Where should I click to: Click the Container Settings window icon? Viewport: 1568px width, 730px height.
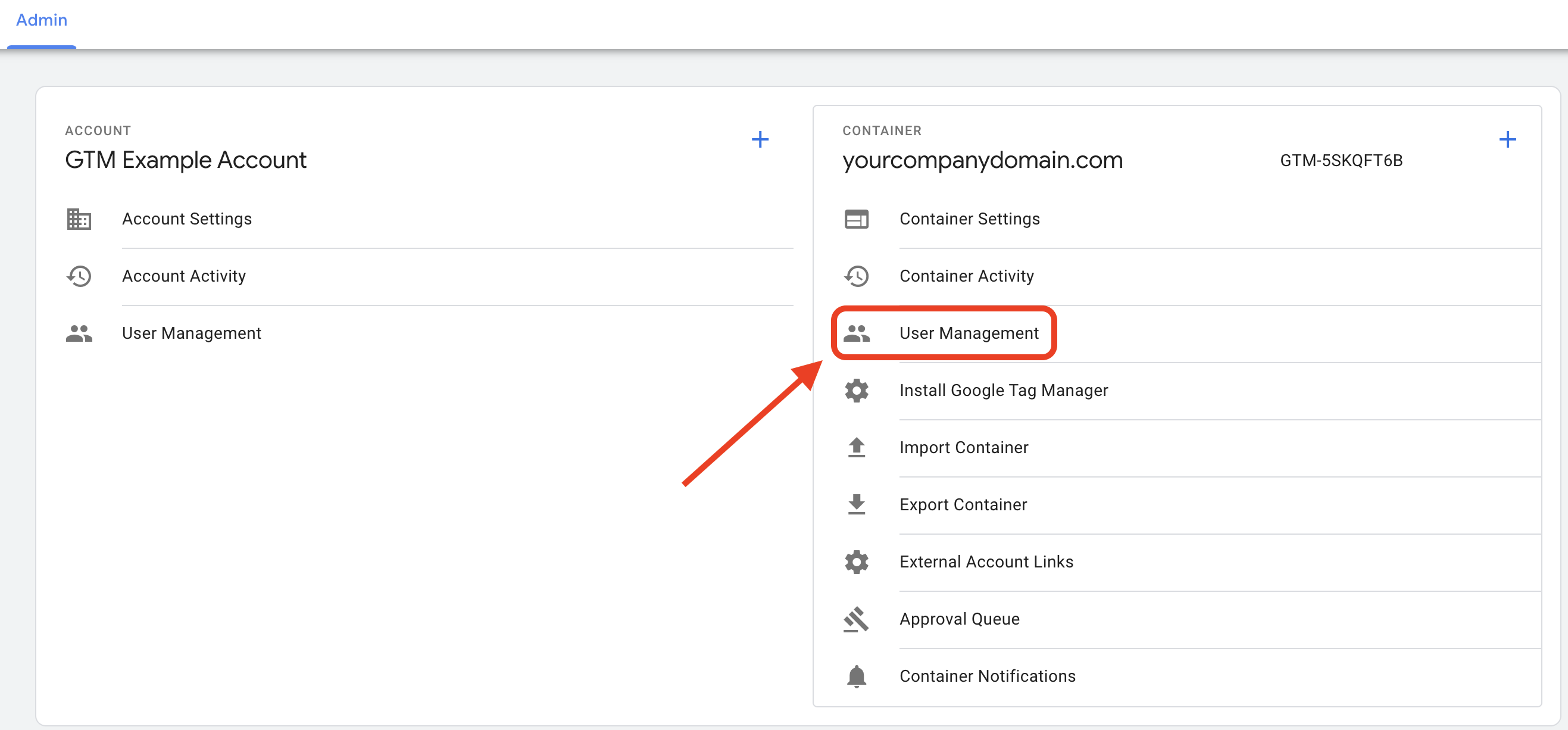856,219
